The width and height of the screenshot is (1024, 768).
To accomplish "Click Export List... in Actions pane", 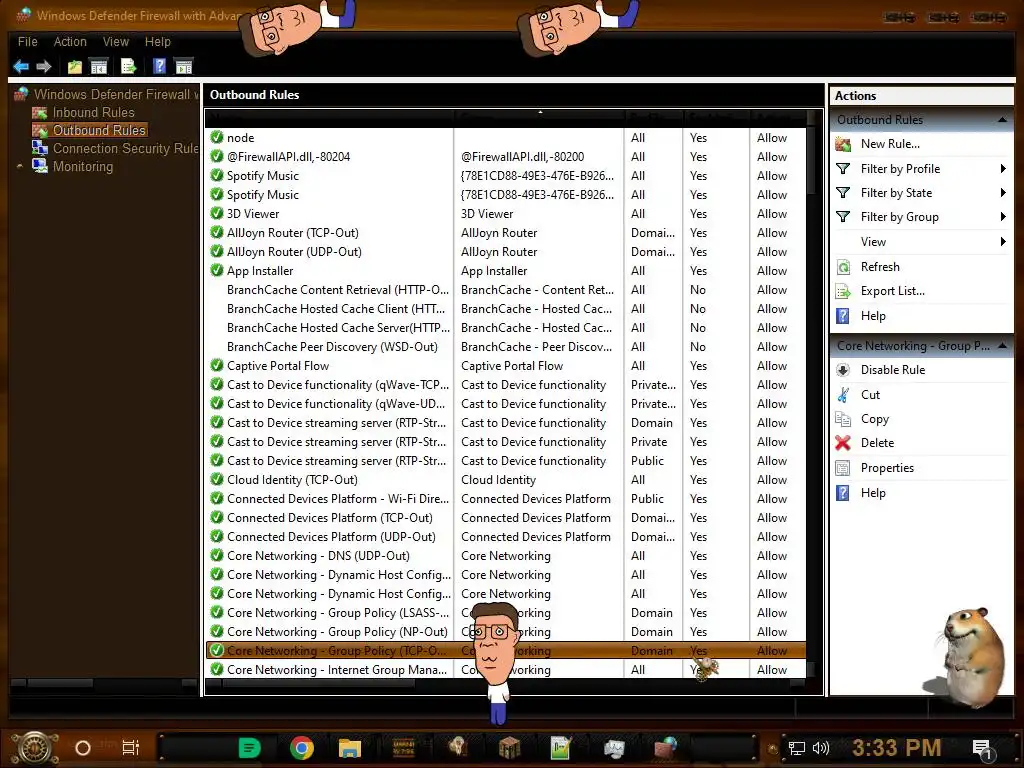I will coord(892,291).
